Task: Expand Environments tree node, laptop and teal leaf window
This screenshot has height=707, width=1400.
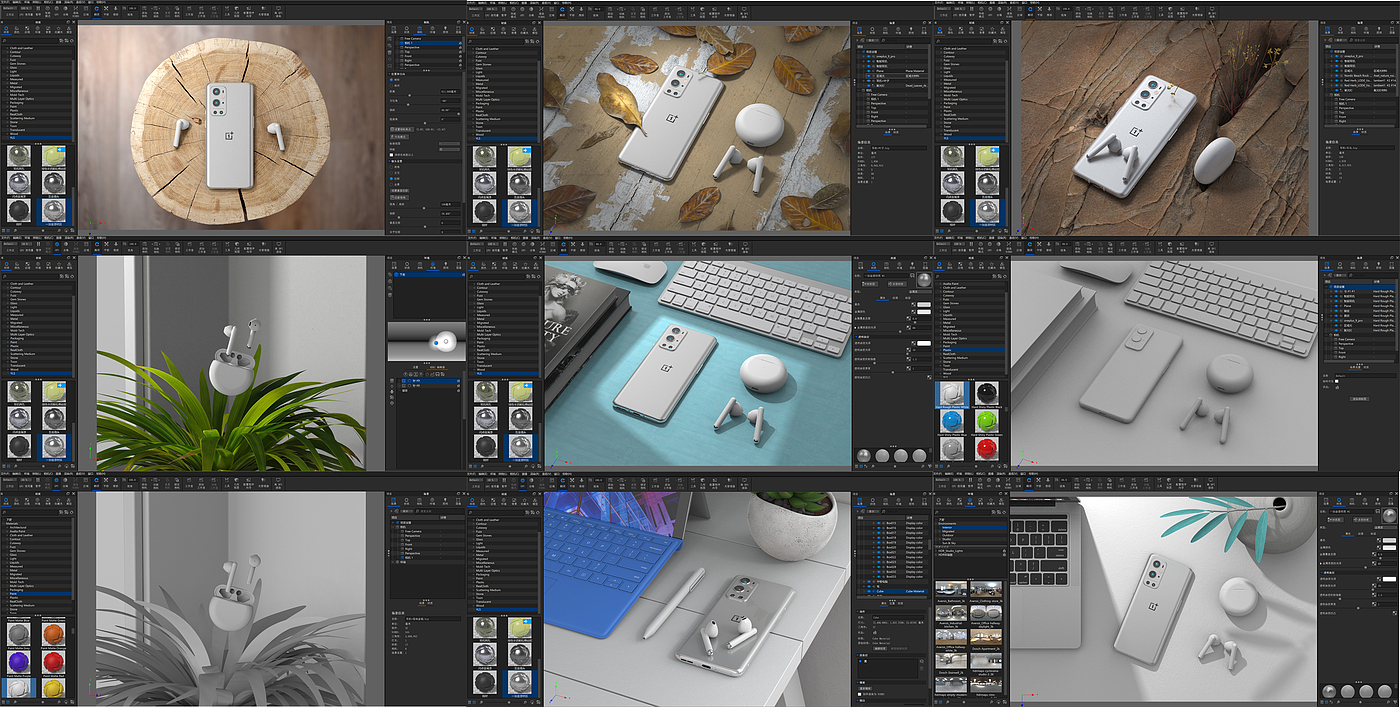Action: click(936, 524)
